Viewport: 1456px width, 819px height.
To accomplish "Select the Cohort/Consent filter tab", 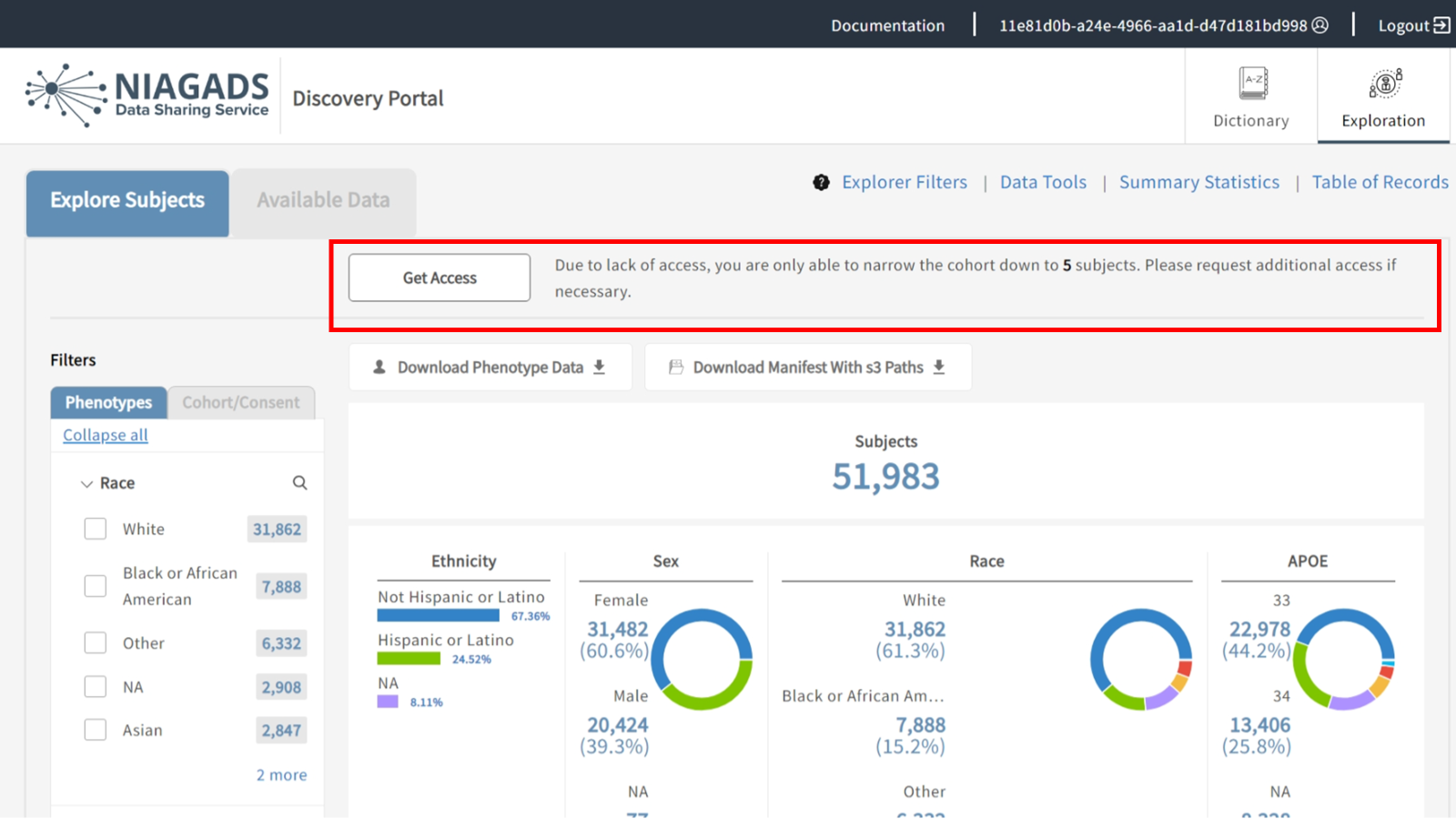I will pos(241,402).
